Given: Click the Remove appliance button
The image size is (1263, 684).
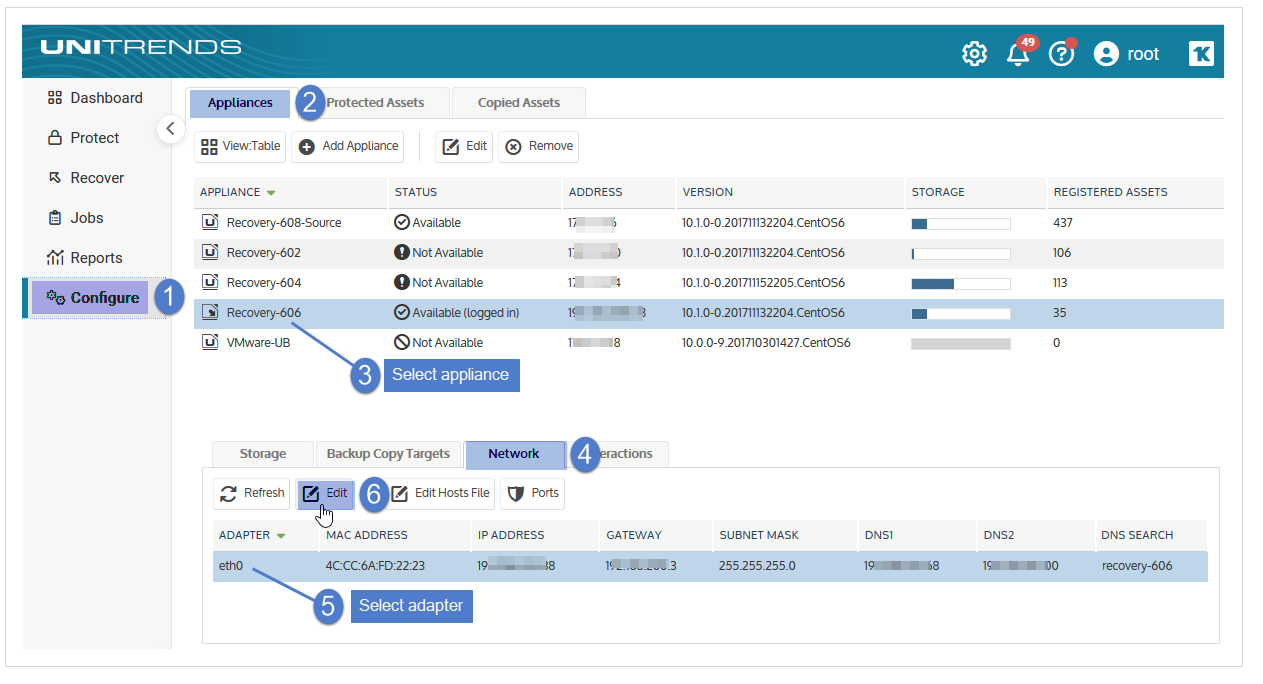Looking at the screenshot, I should pyautogui.click(x=539, y=146).
